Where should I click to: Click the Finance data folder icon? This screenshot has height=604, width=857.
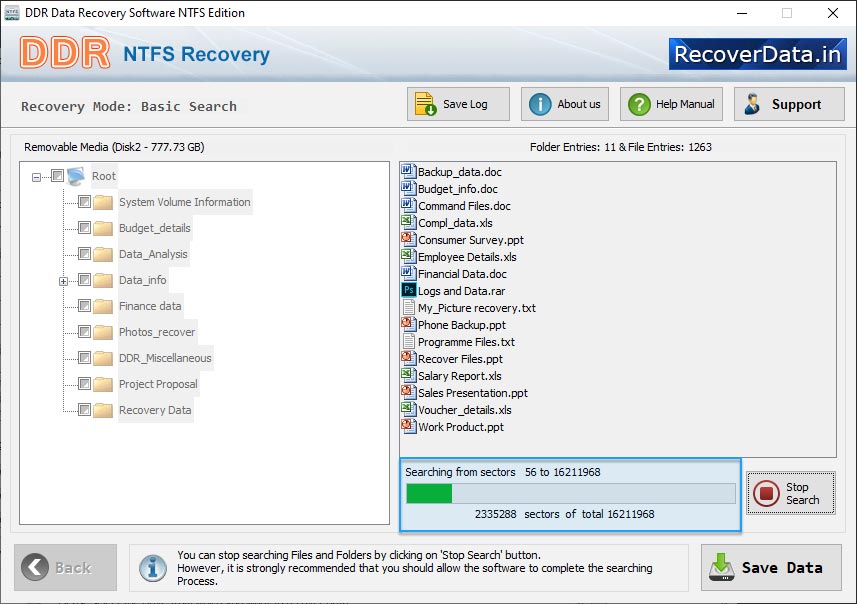point(103,306)
